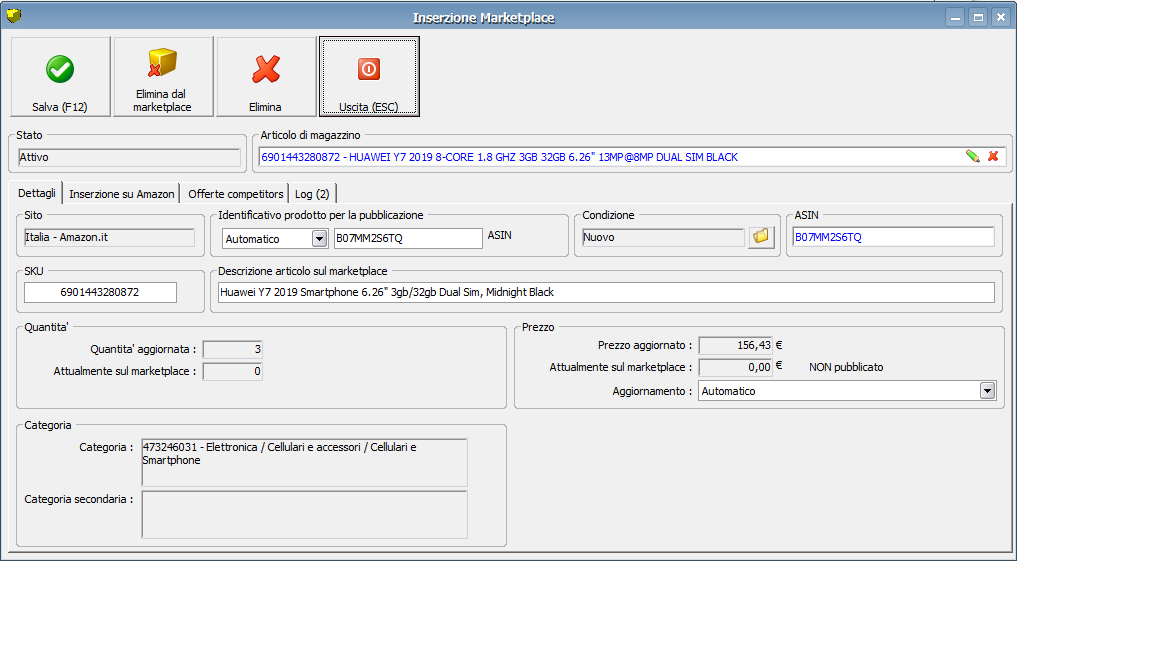Click the Condizione field showing Nuovo
Screen dimensions: 1152x648
click(663, 237)
